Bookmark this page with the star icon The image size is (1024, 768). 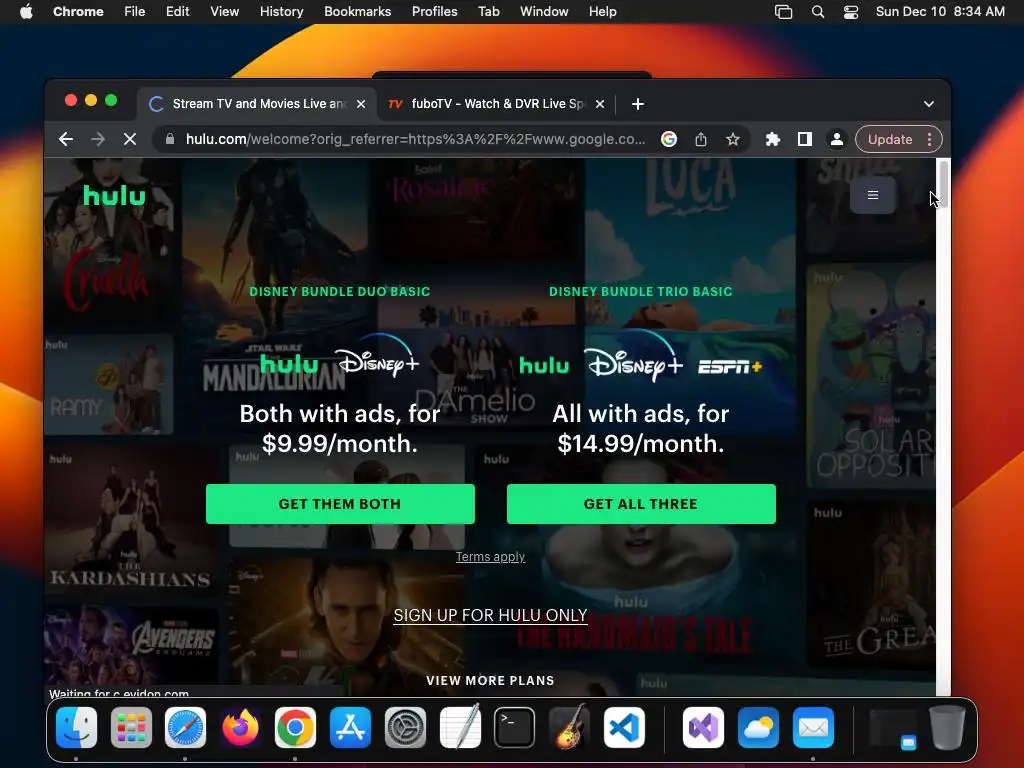[x=733, y=139]
